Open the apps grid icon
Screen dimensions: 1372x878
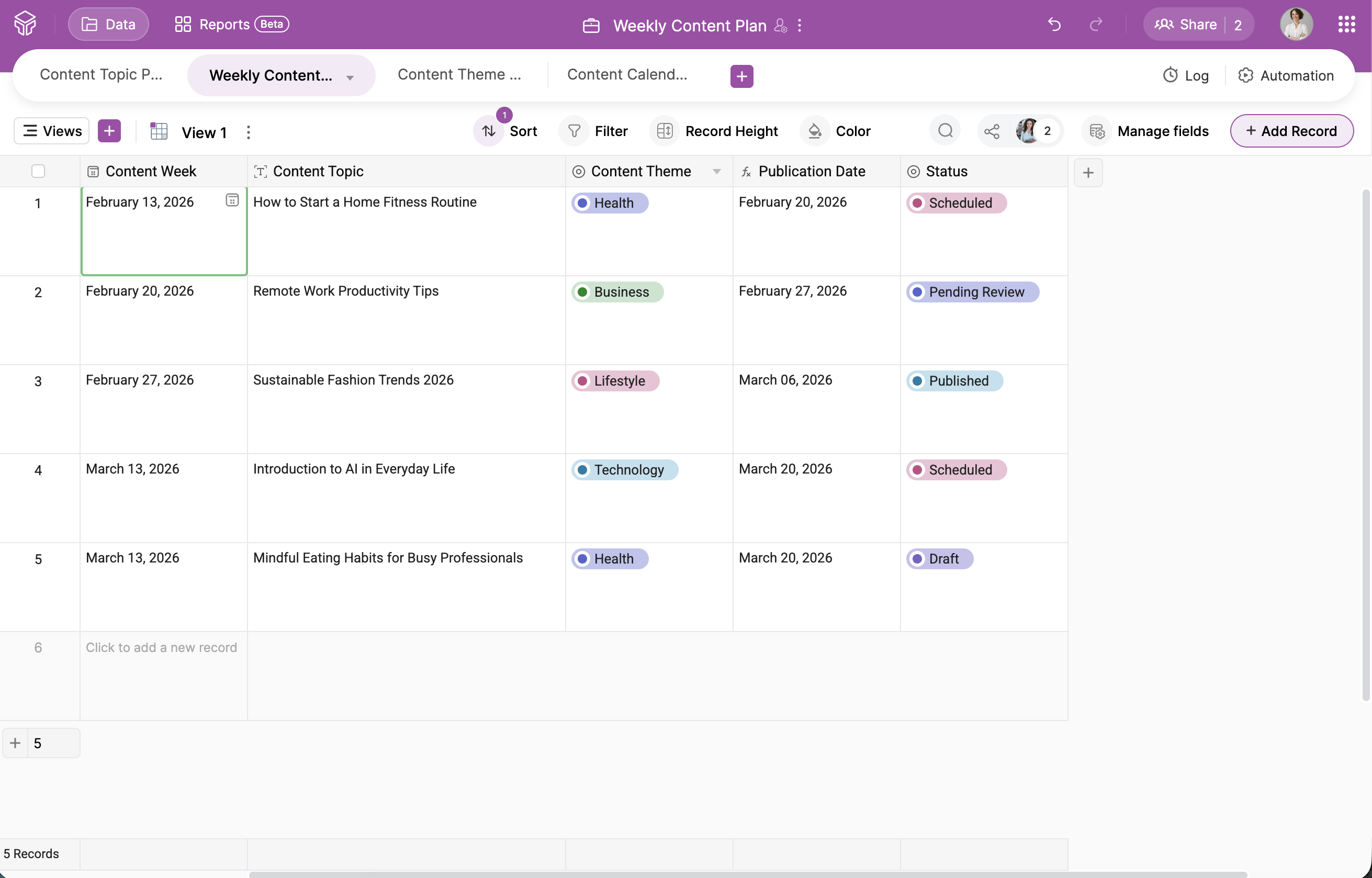click(1346, 25)
